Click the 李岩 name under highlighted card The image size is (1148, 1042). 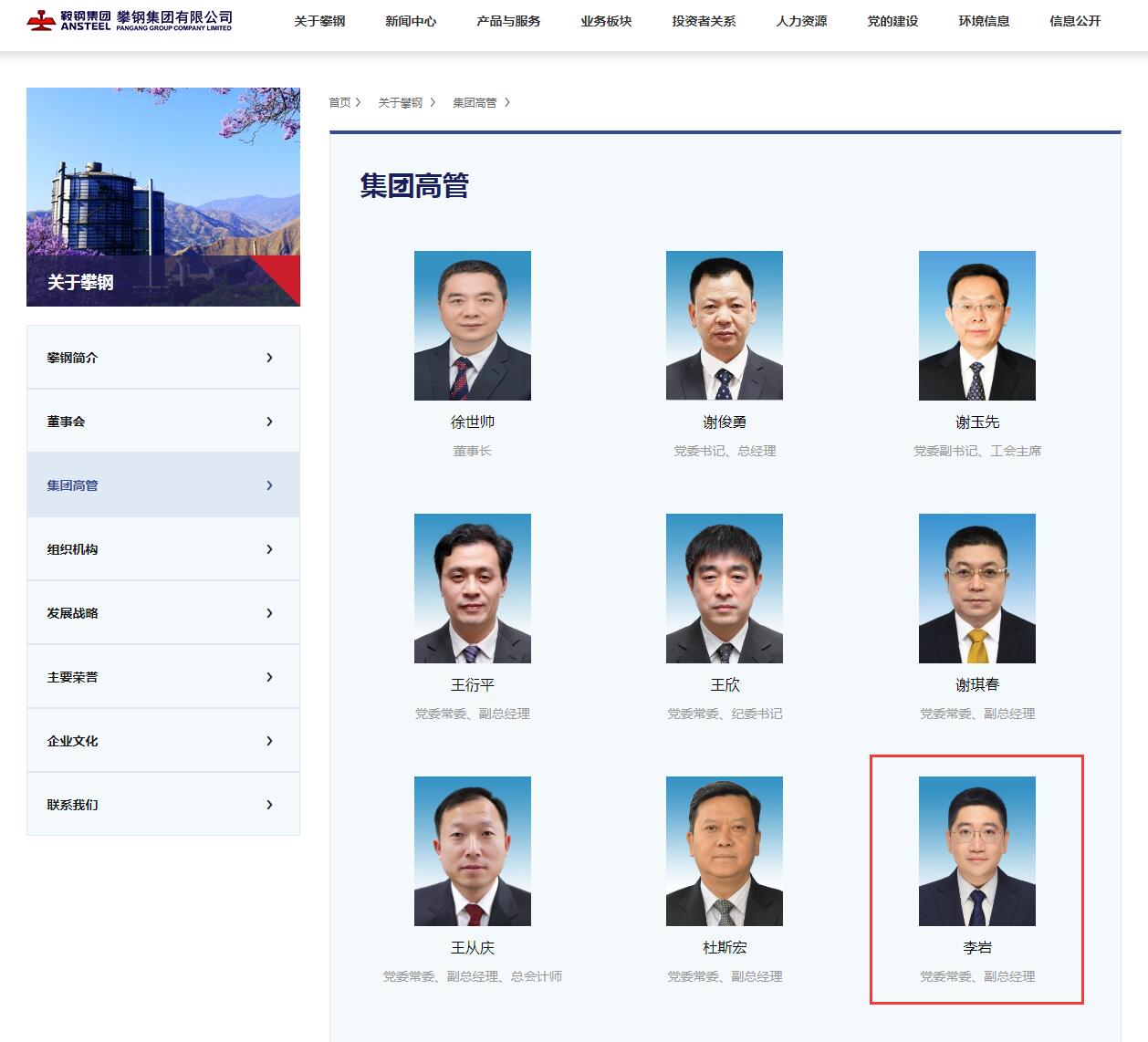pos(977,948)
